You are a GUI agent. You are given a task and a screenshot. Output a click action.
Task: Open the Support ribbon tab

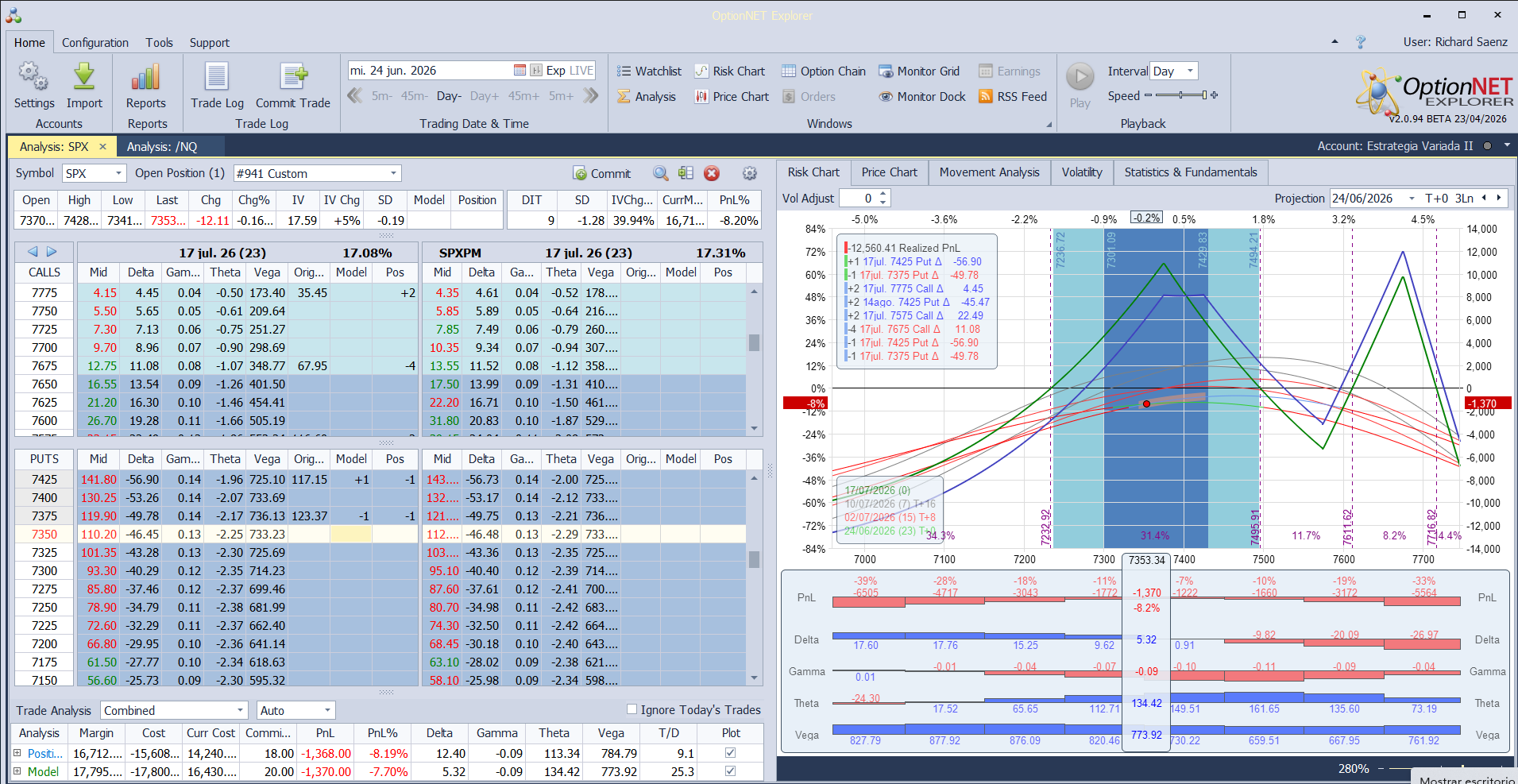point(210,43)
